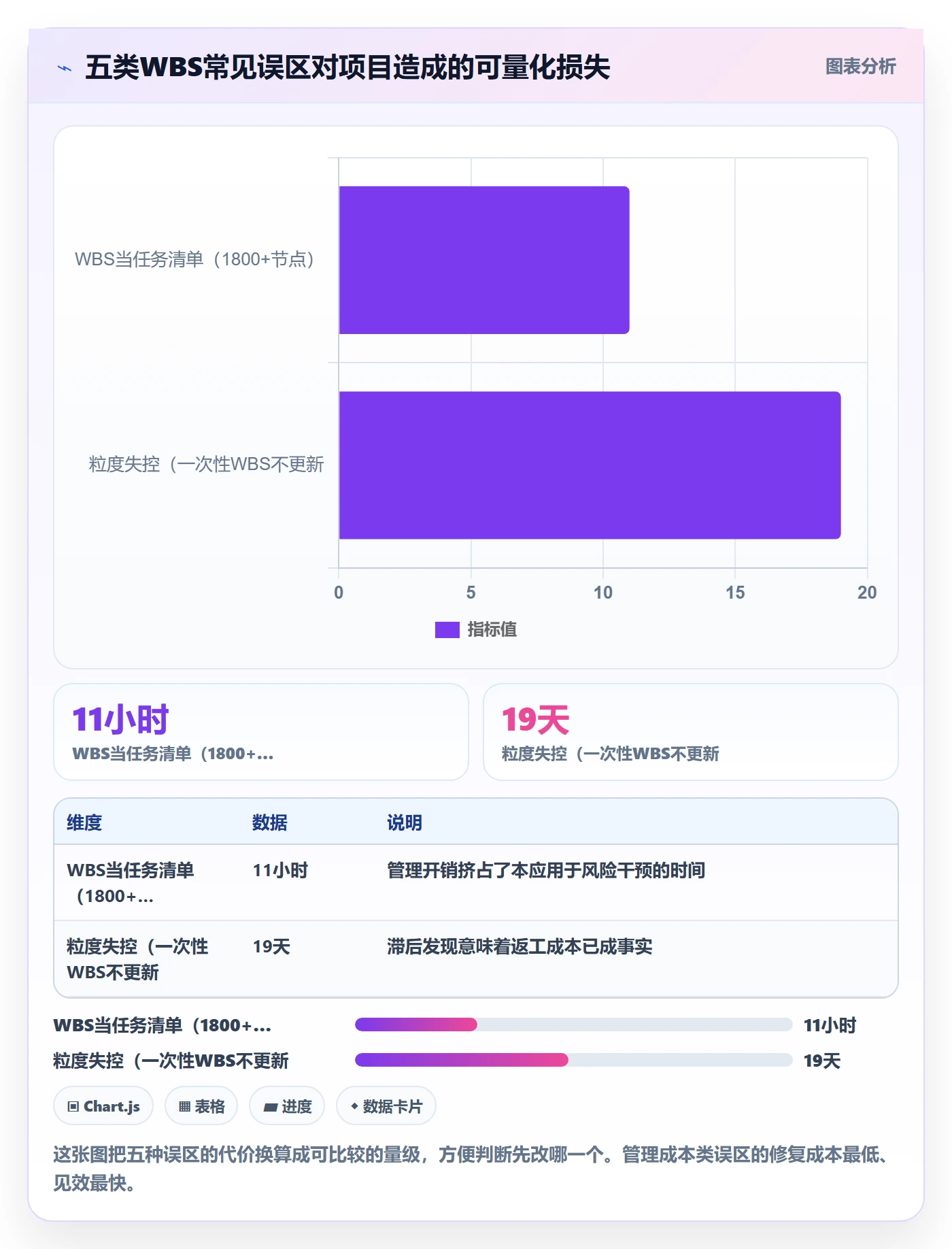Click the lightning icon beside the title

65,68
